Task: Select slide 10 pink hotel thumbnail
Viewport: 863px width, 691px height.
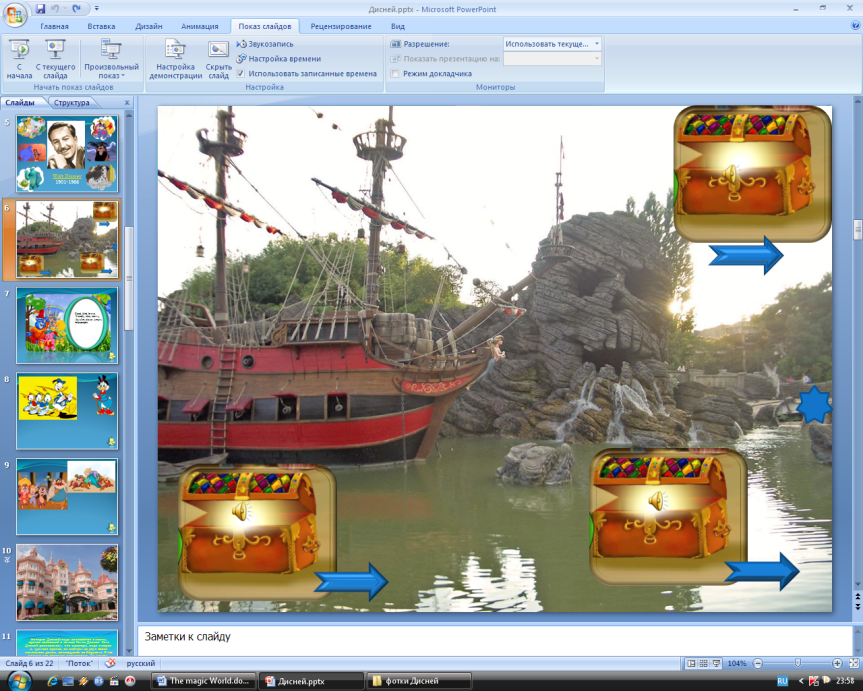Action: [67, 583]
